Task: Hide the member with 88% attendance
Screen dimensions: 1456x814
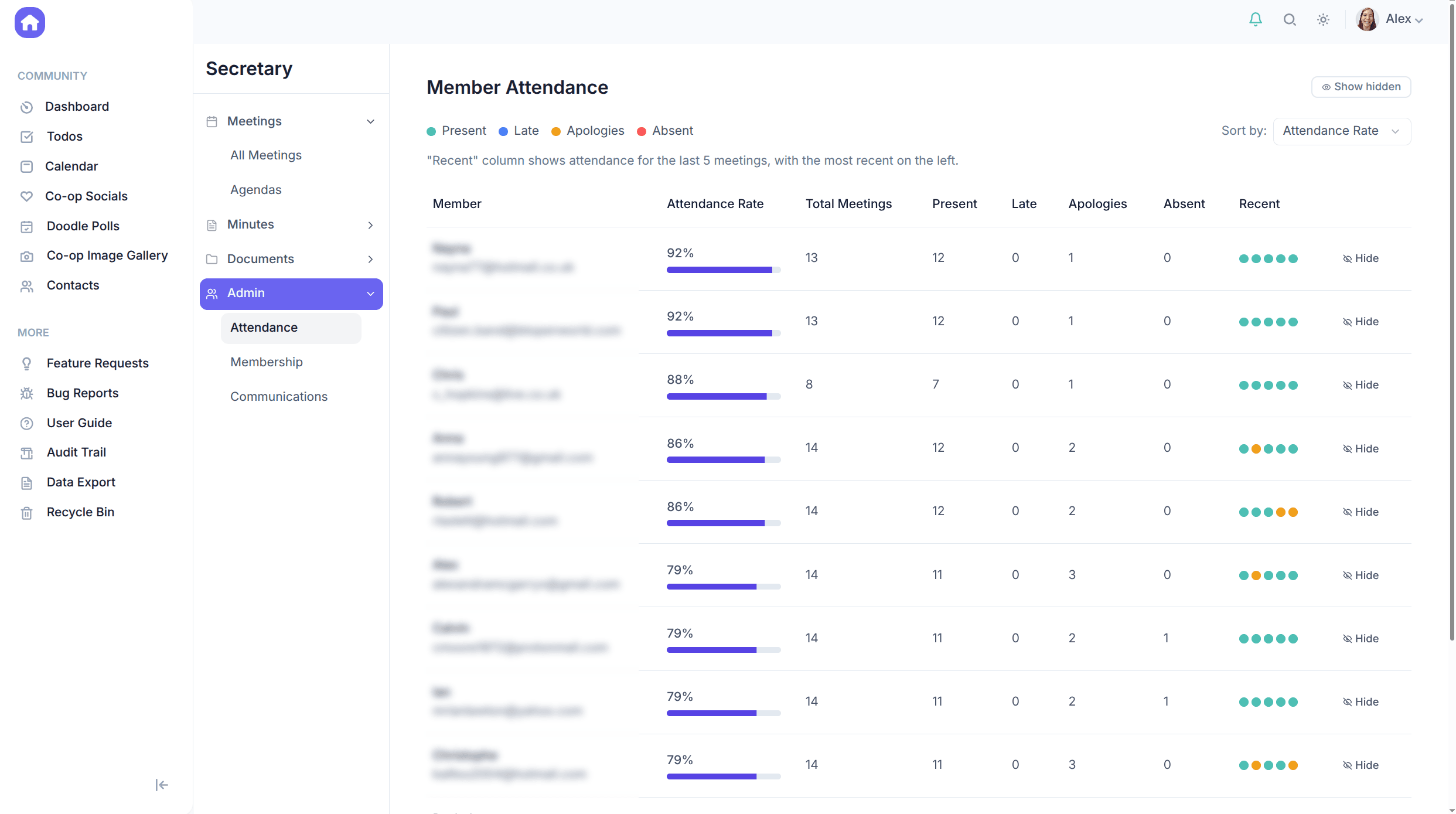Action: click(1362, 384)
